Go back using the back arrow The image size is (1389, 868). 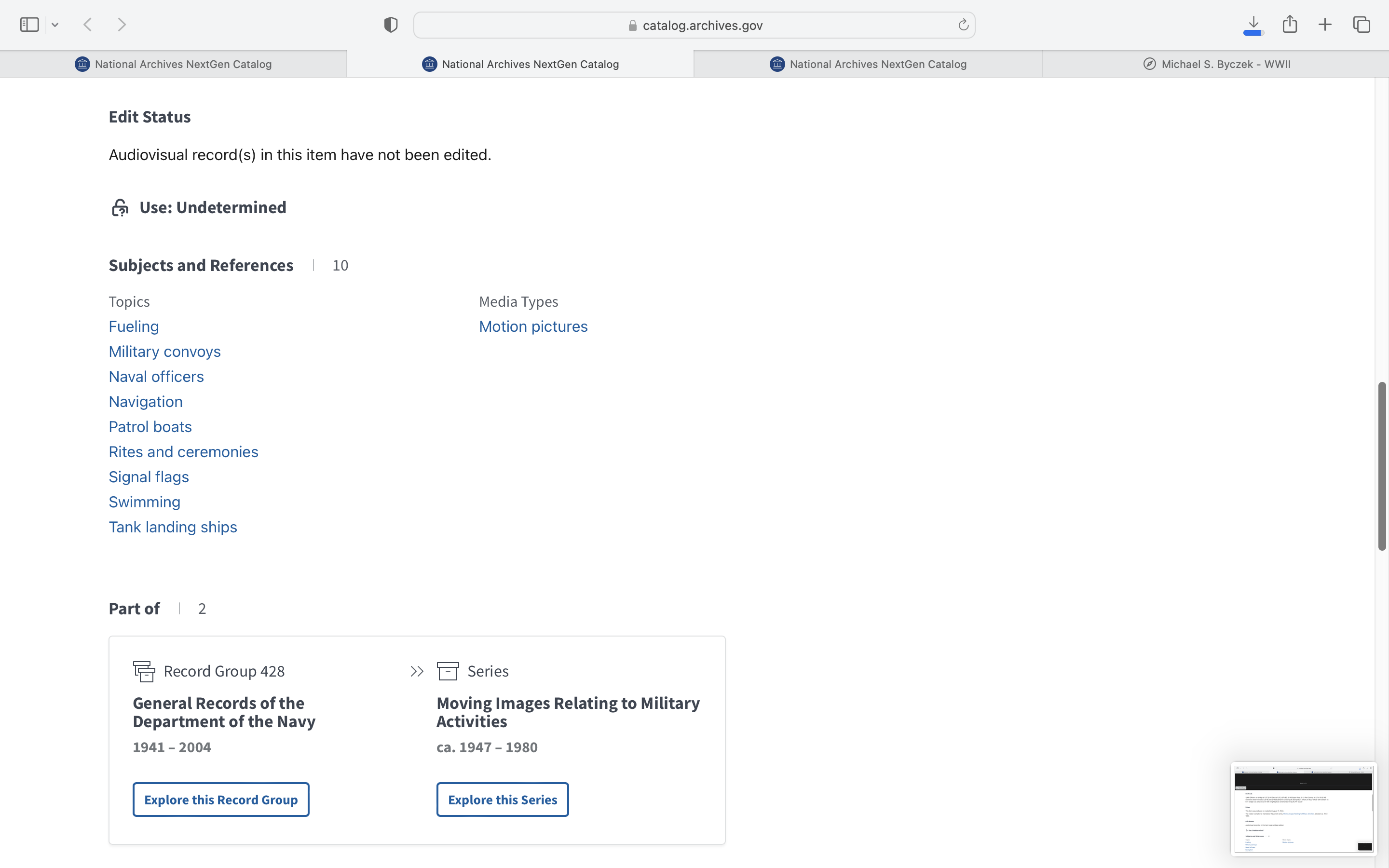click(x=88, y=25)
